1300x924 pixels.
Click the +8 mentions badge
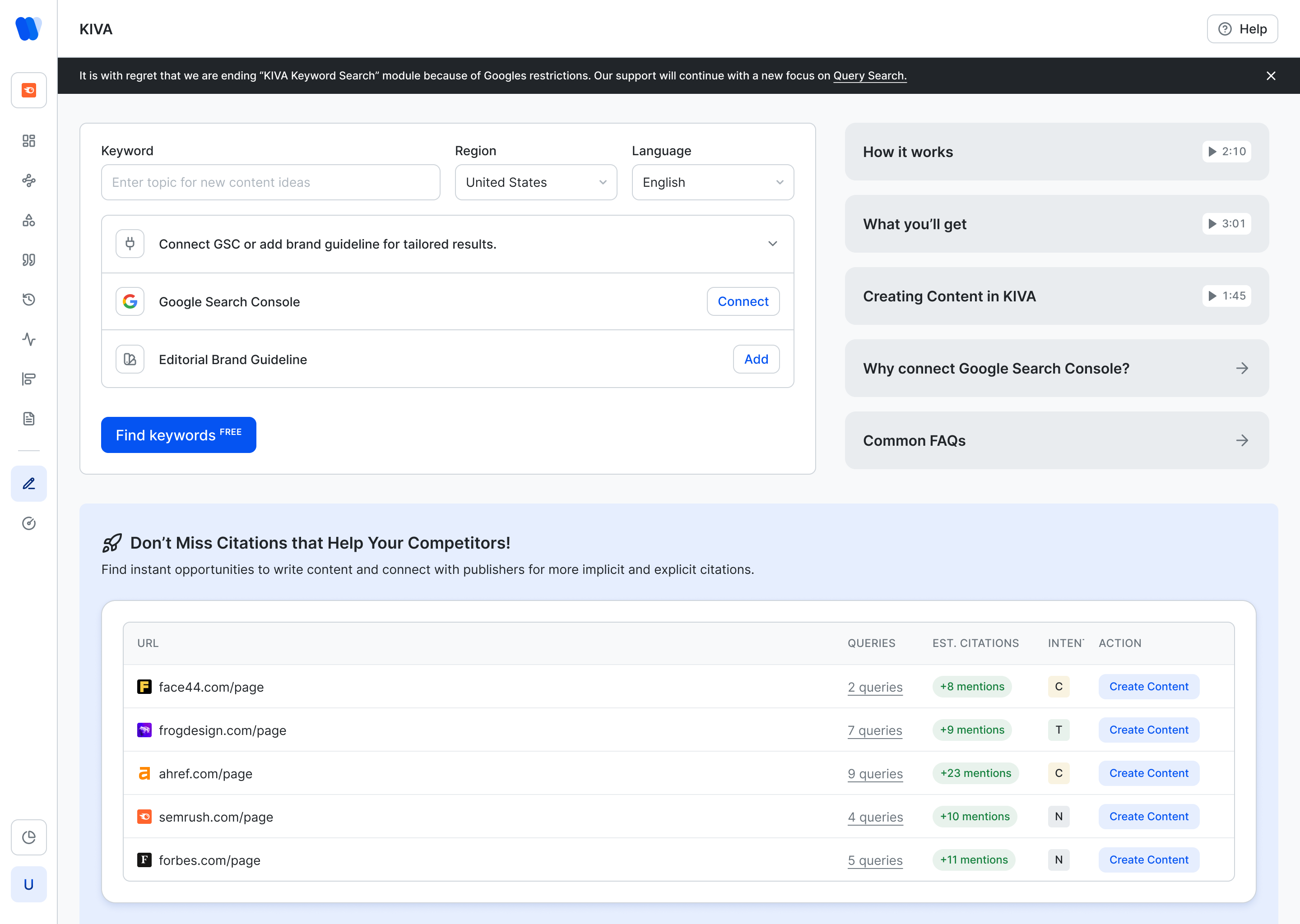[x=972, y=687]
